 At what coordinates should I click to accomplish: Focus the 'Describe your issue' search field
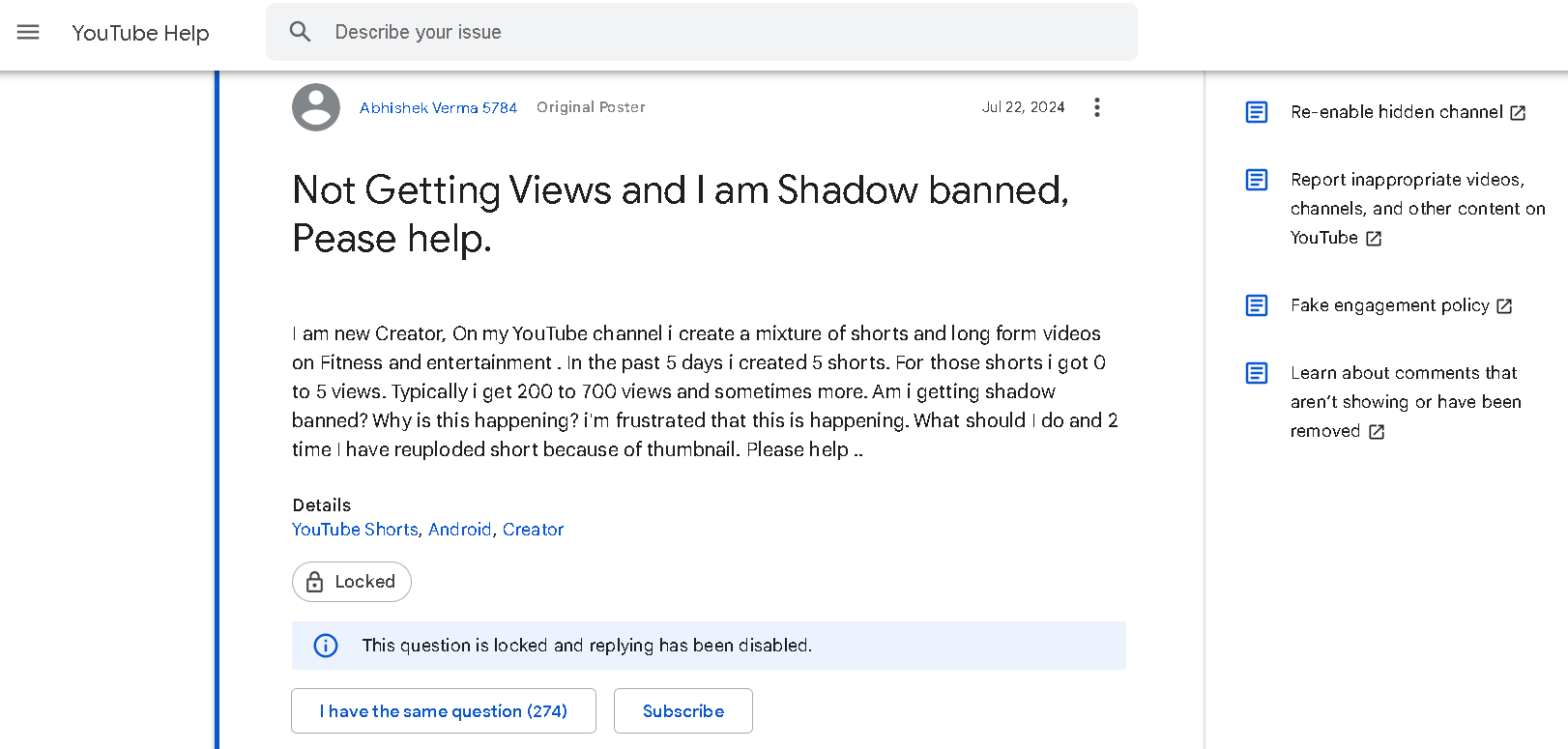[701, 32]
